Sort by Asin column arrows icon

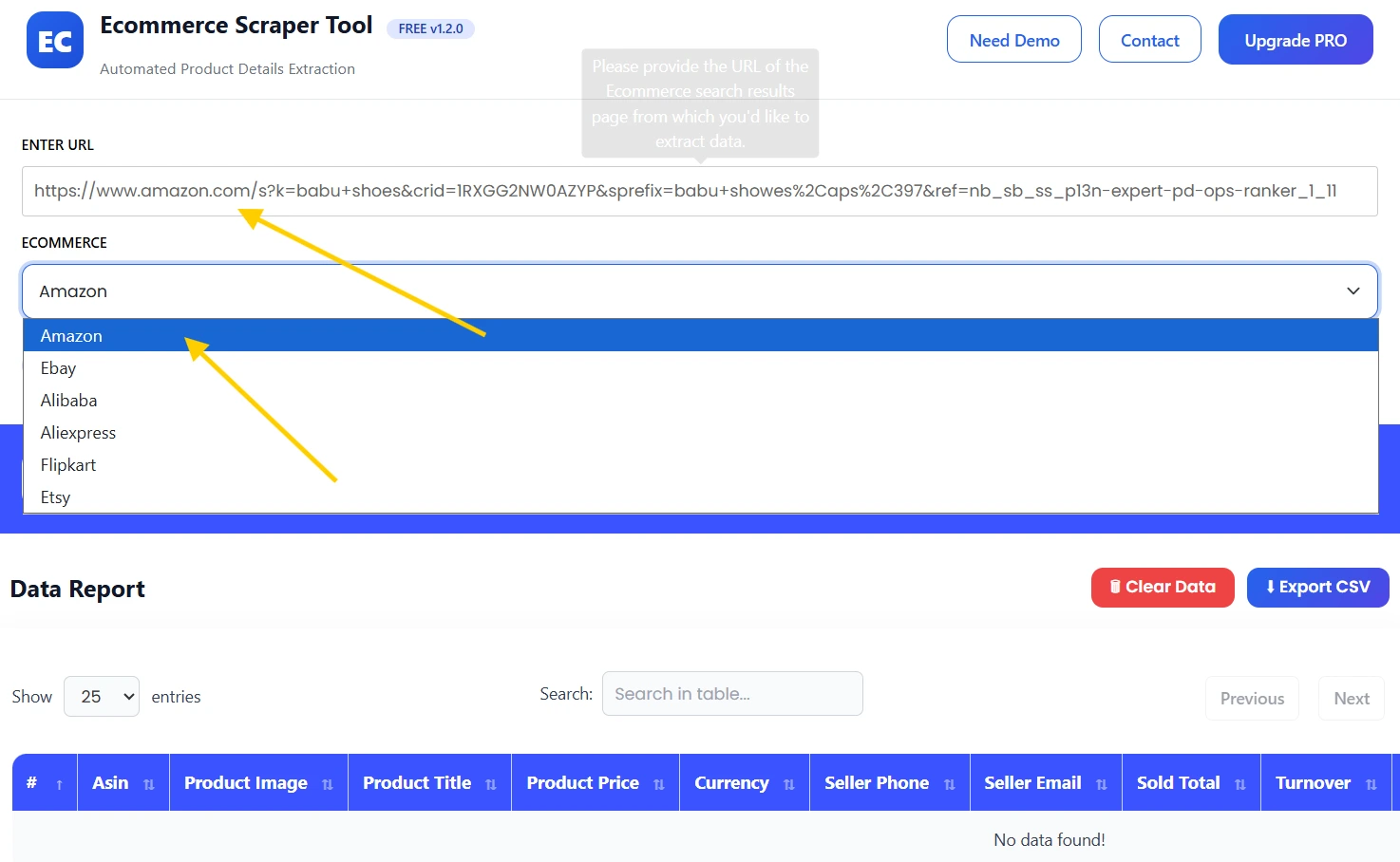149,784
